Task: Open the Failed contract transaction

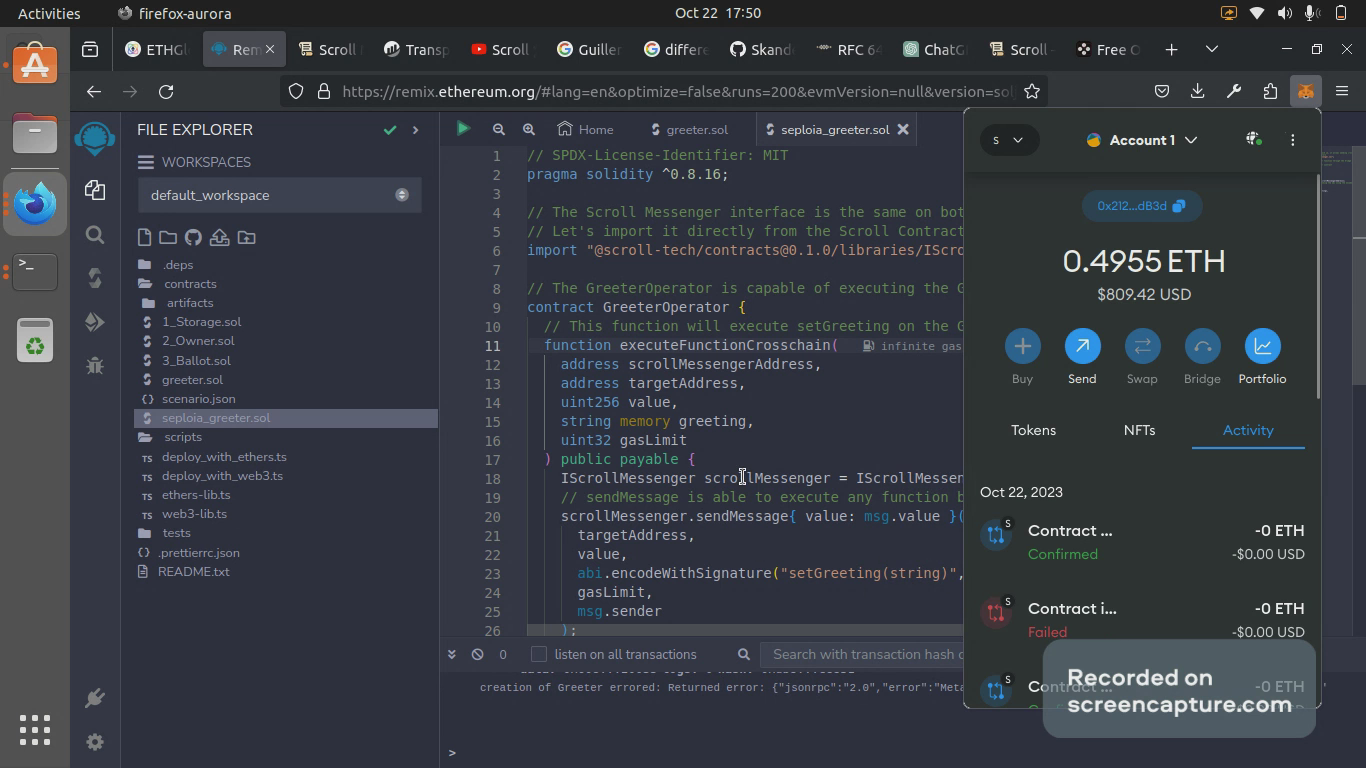Action: 1142,620
